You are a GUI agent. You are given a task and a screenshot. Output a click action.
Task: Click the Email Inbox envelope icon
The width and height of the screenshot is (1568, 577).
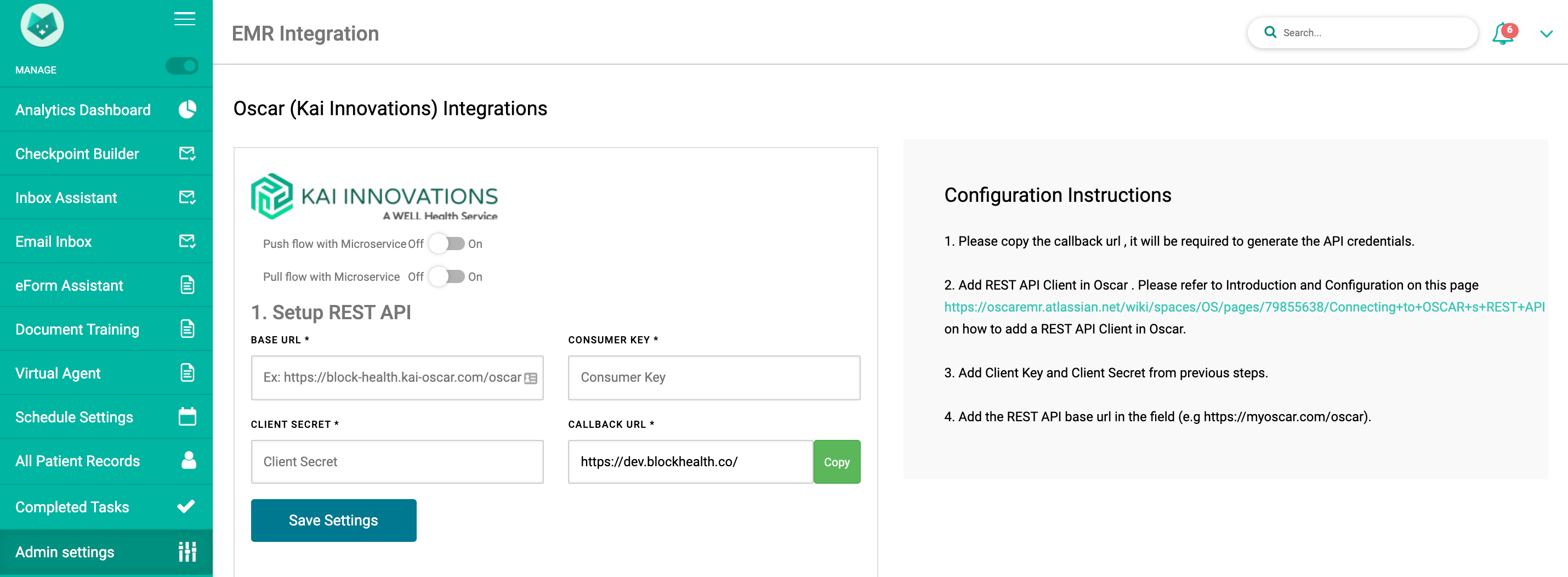188,241
